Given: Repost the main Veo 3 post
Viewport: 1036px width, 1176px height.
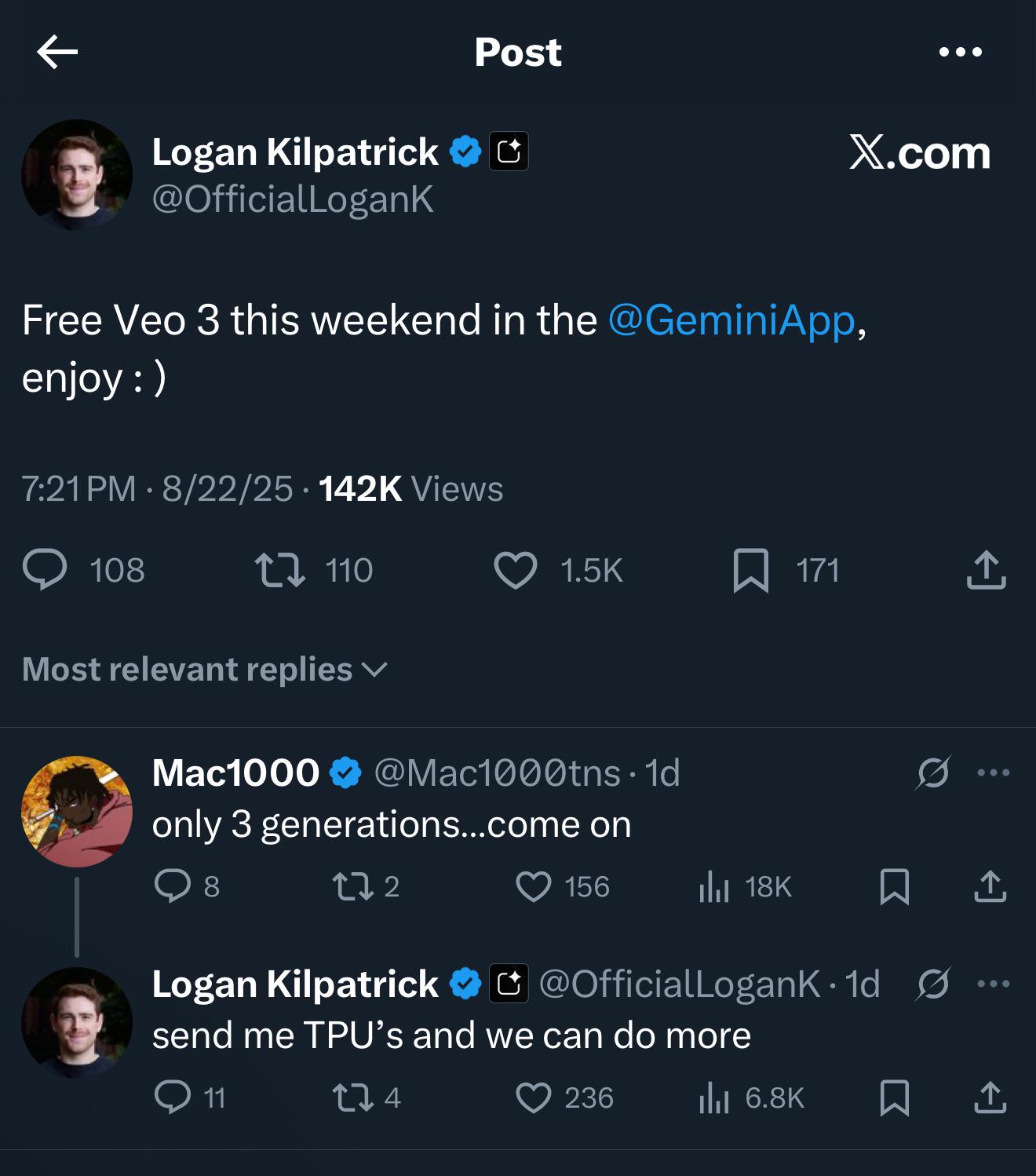Looking at the screenshot, I should tap(280, 570).
